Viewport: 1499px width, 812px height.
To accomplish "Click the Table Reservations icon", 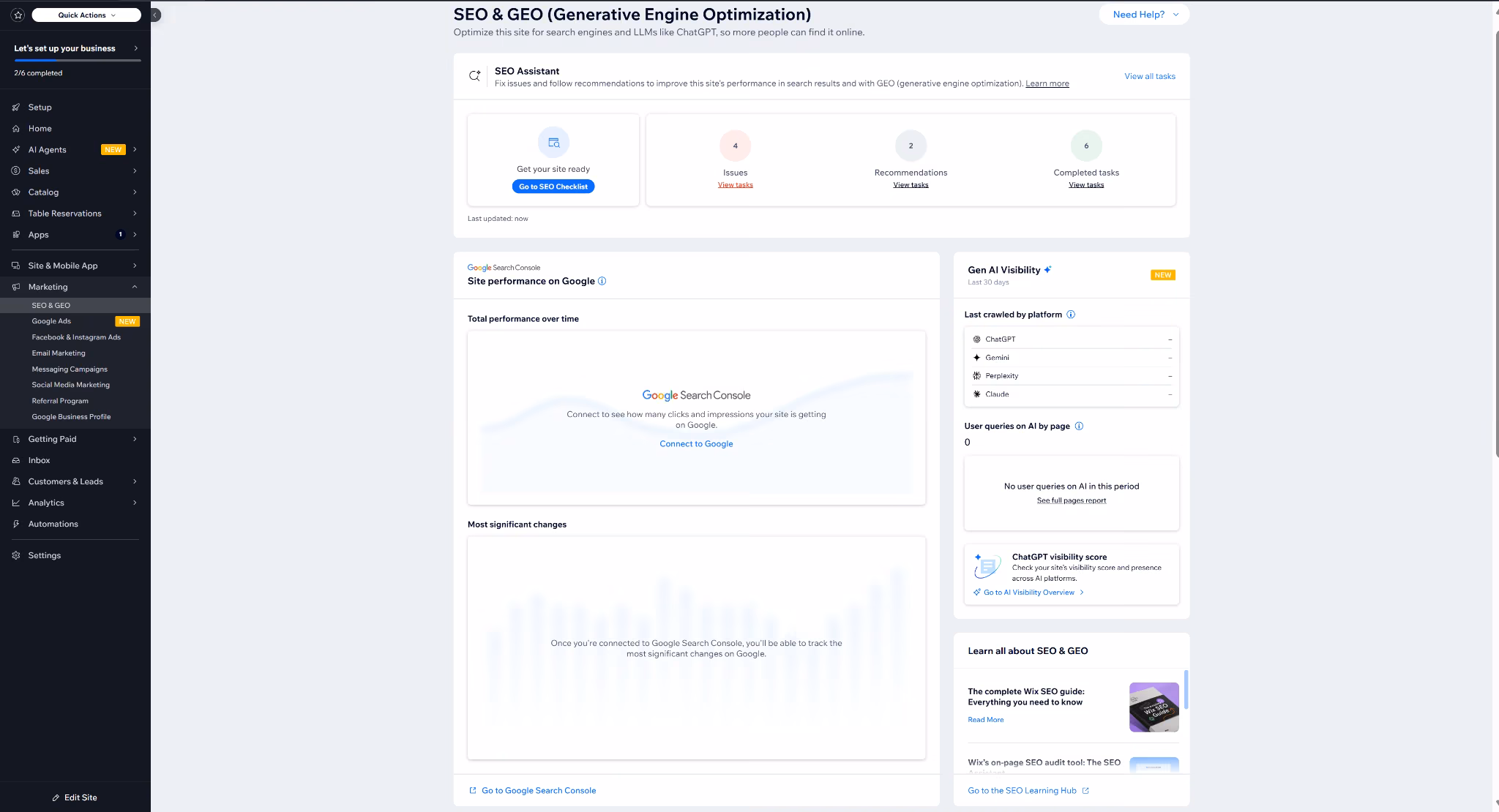I will coord(16,213).
